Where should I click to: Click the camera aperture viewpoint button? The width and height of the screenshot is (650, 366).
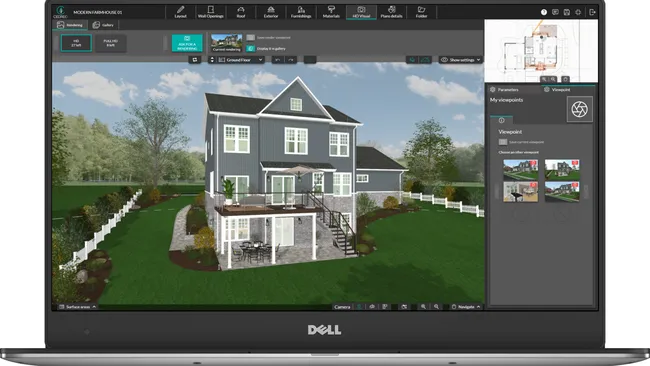pos(580,109)
